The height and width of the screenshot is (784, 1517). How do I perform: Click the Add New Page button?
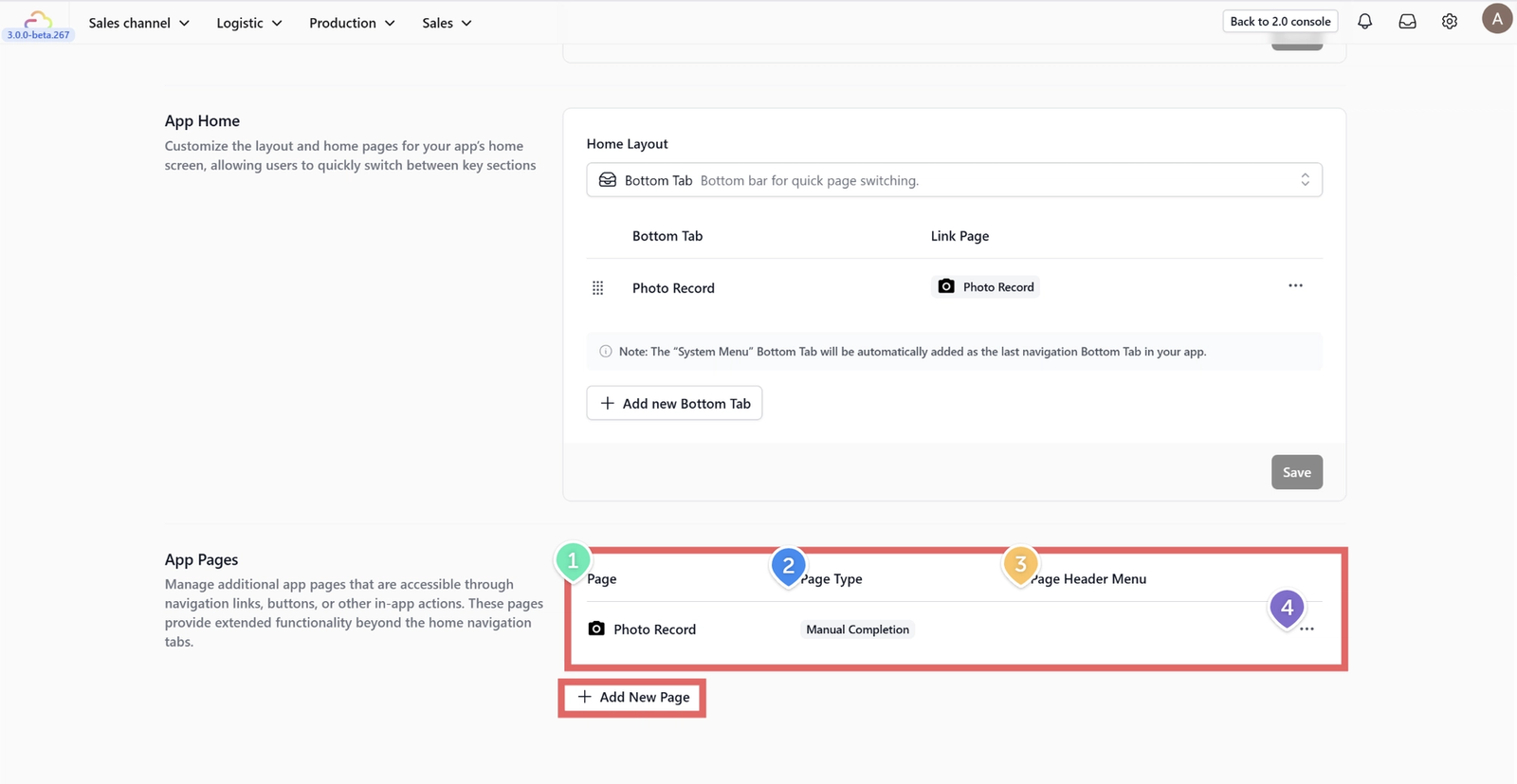(632, 697)
